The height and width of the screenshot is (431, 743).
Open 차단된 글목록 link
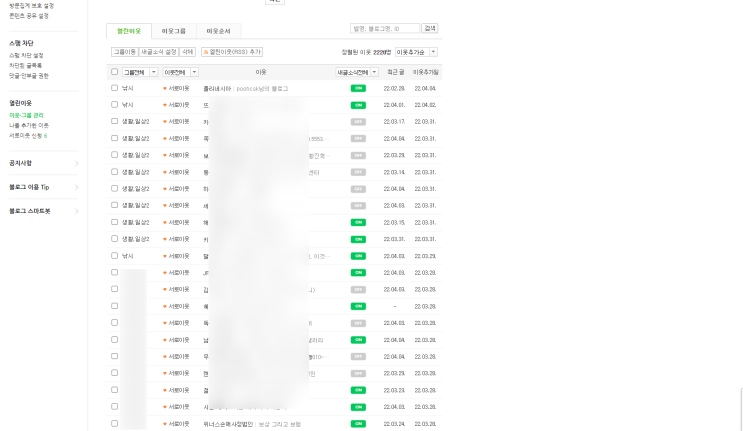[26, 66]
